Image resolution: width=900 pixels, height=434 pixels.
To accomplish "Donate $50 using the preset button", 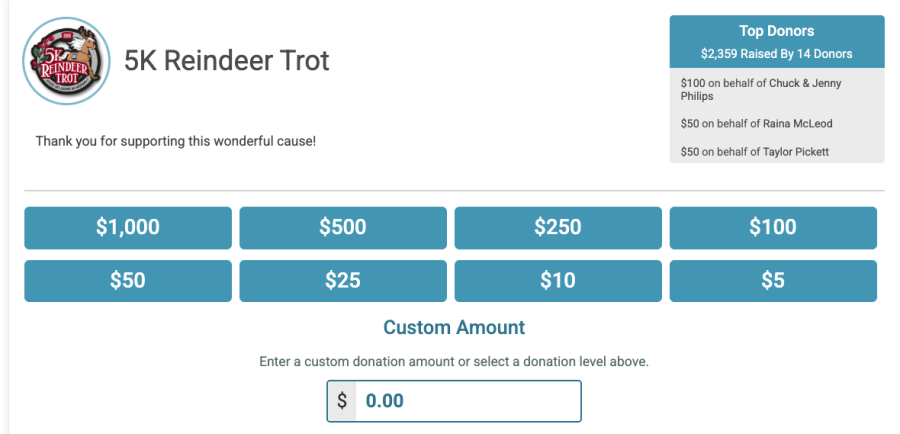I will pyautogui.click(x=128, y=281).
